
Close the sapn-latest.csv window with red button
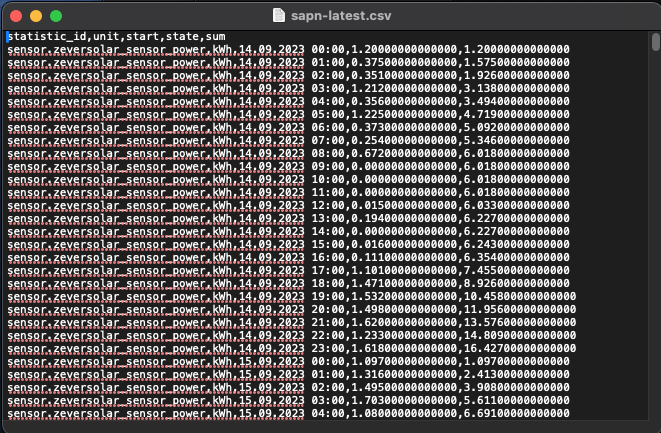tap(16, 16)
